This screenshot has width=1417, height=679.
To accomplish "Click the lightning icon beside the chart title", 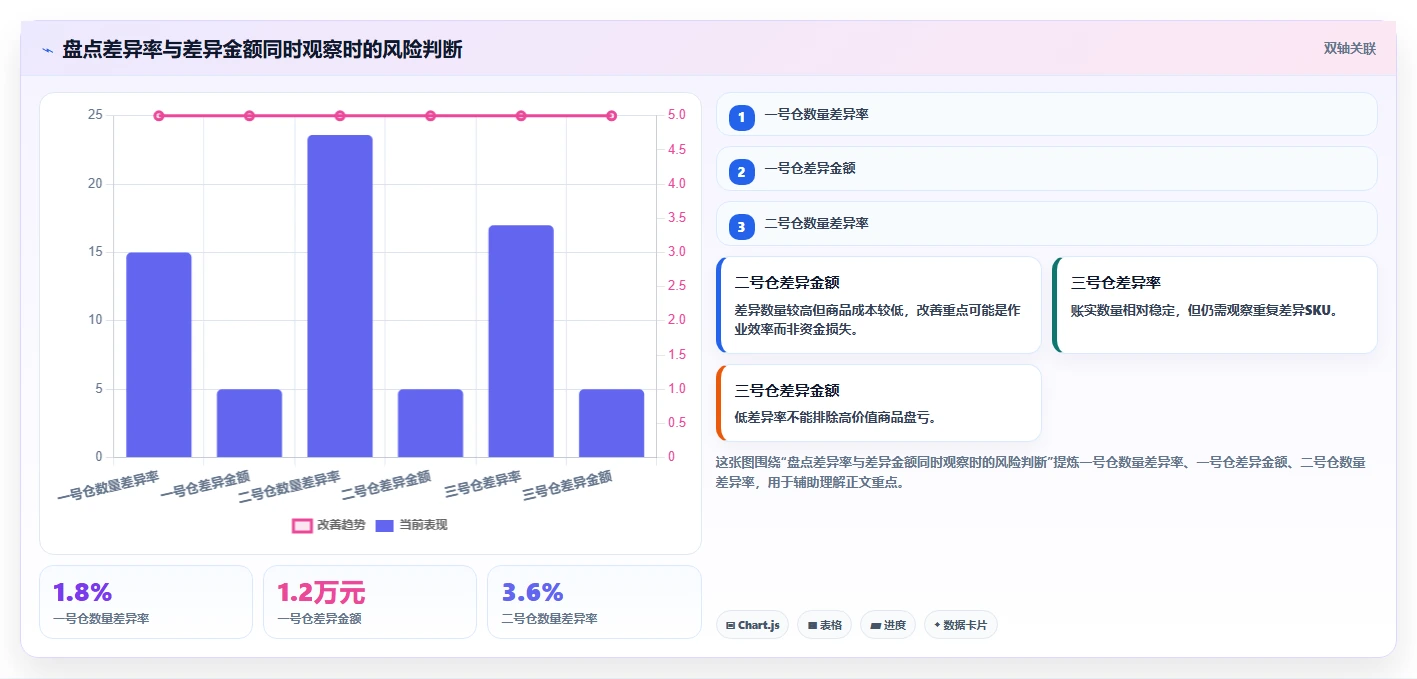I will (47, 49).
